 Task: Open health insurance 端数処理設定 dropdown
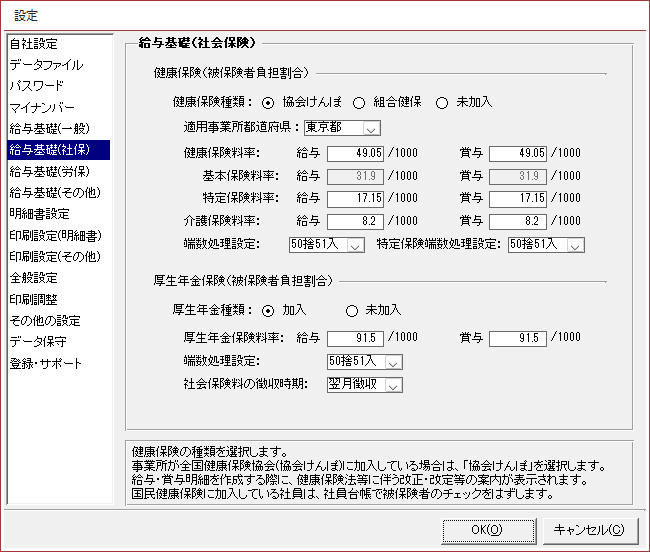[x=327, y=245]
